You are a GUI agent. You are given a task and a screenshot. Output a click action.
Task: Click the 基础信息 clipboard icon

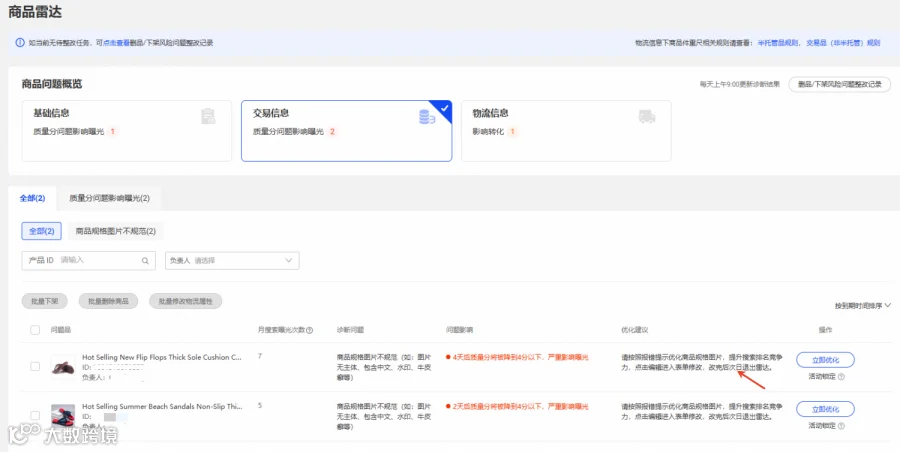(x=208, y=117)
